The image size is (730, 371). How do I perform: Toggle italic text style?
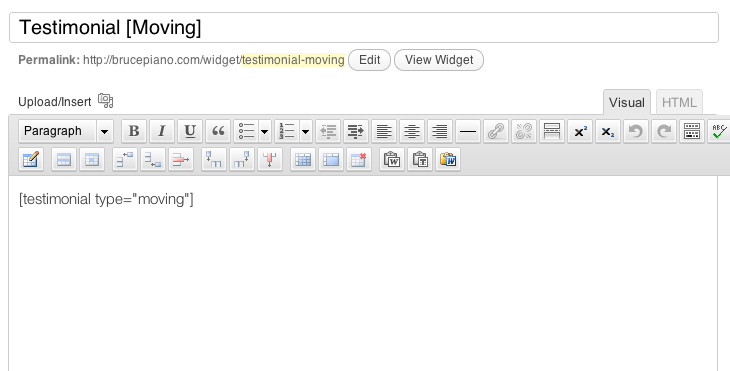coord(162,131)
